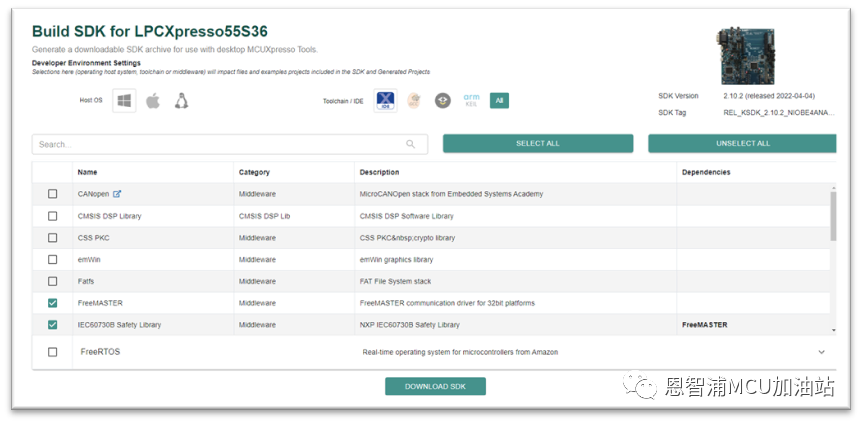This screenshot has width=862, height=424.
Task: Click the CANopen name text
Action: [93, 194]
